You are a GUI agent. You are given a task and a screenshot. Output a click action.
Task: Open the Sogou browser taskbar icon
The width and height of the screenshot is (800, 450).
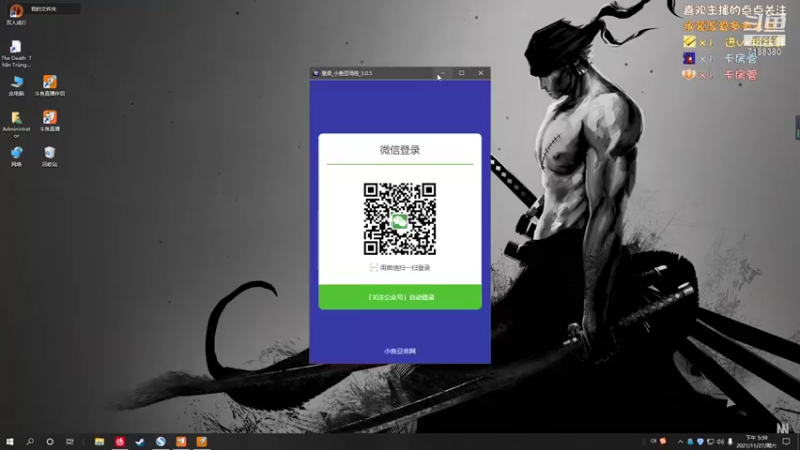click(x=161, y=441)
